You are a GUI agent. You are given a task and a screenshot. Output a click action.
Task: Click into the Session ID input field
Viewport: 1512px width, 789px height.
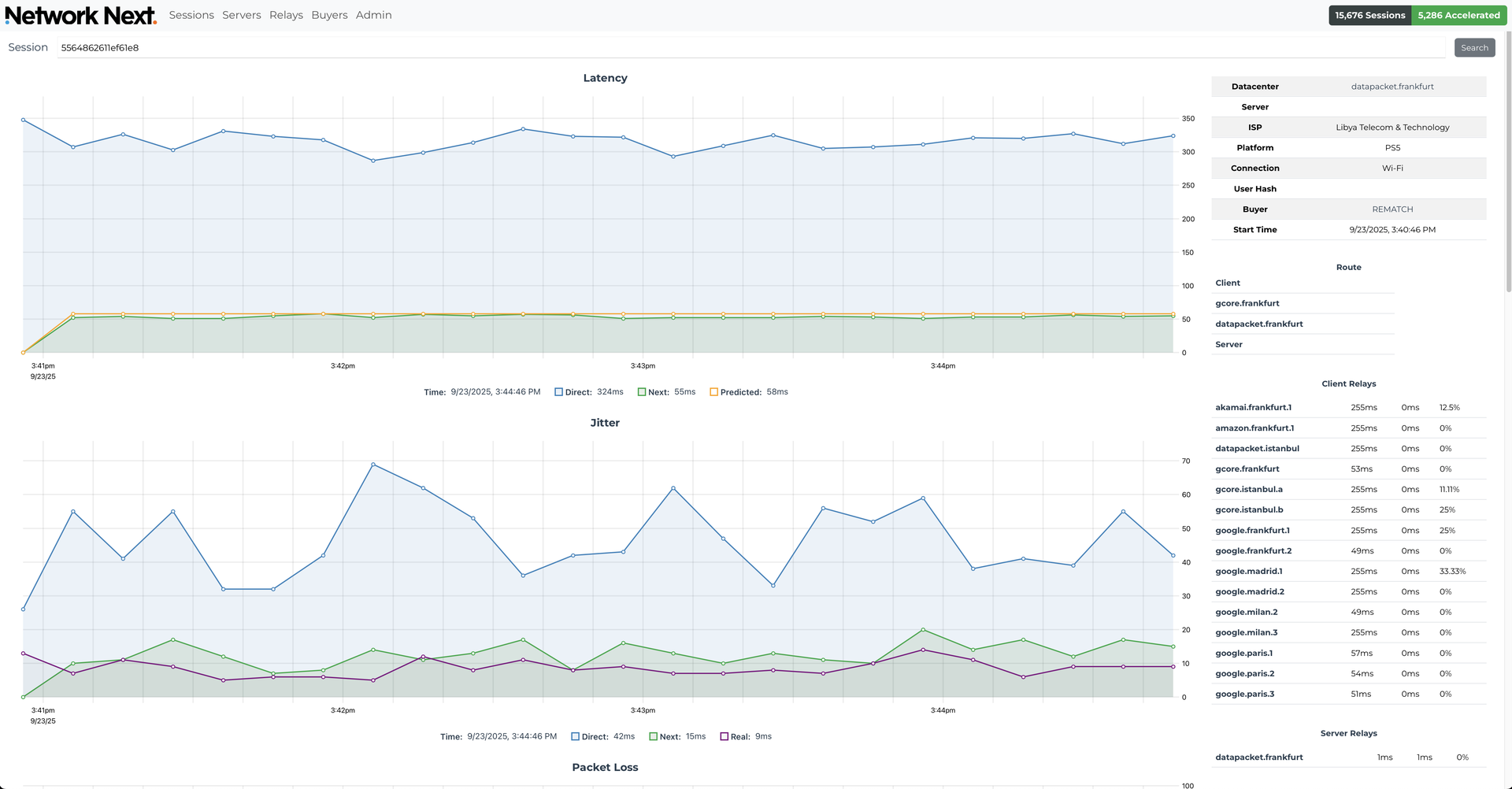[748, 48]
